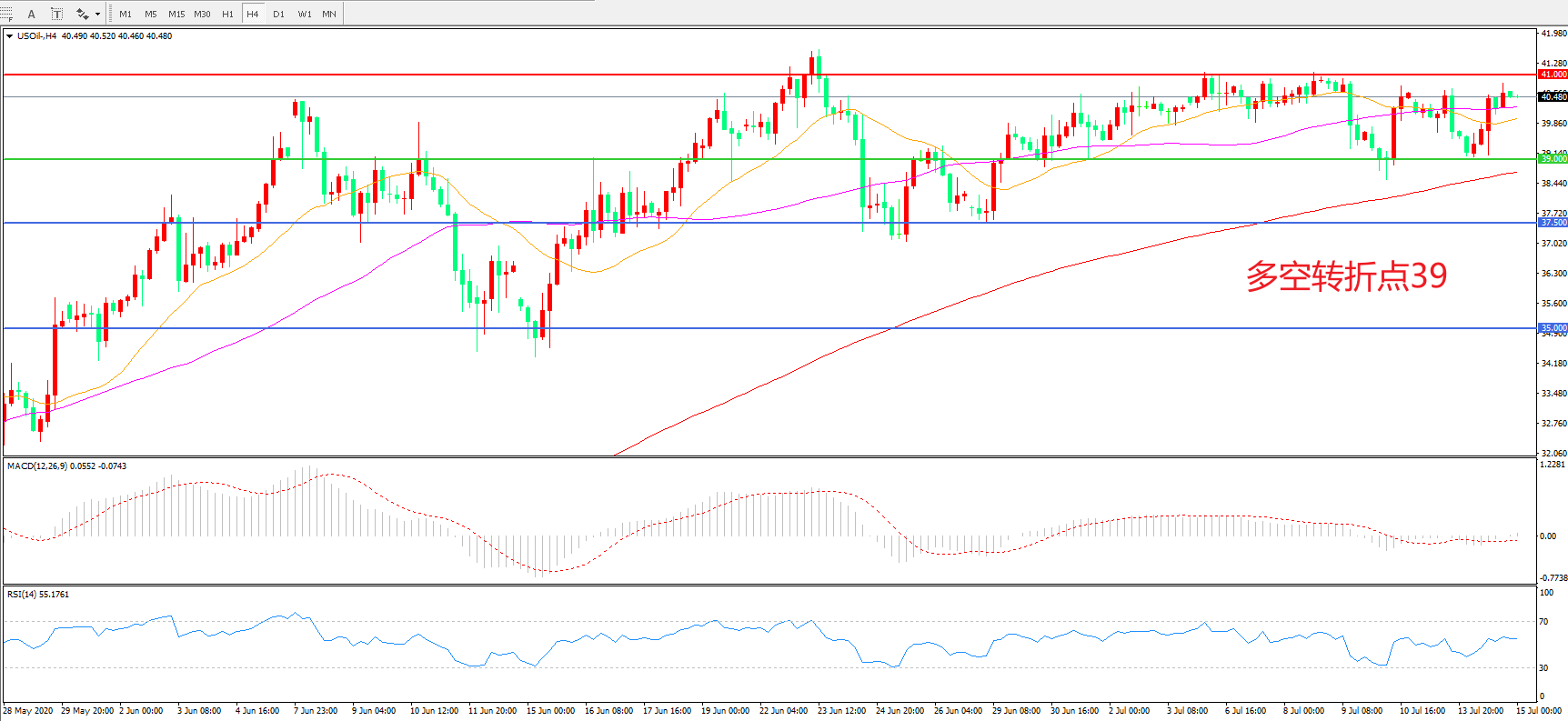Select the Fibonacci retracement tool icon
Image resolution: width=1568 pixels, height=721 pixels.
6,14
